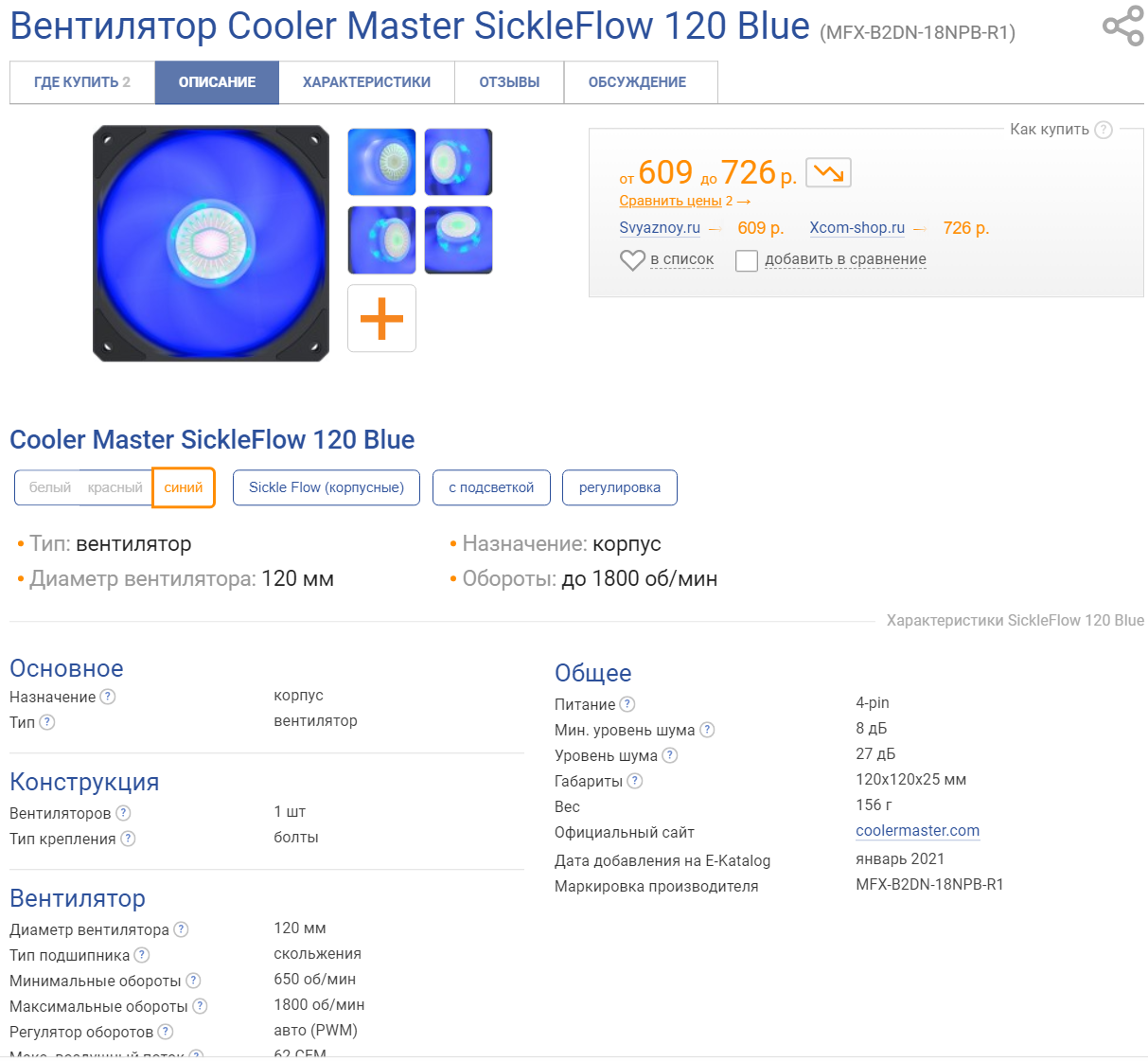Click help icon beside 'Тип' row

click(47, 722)
